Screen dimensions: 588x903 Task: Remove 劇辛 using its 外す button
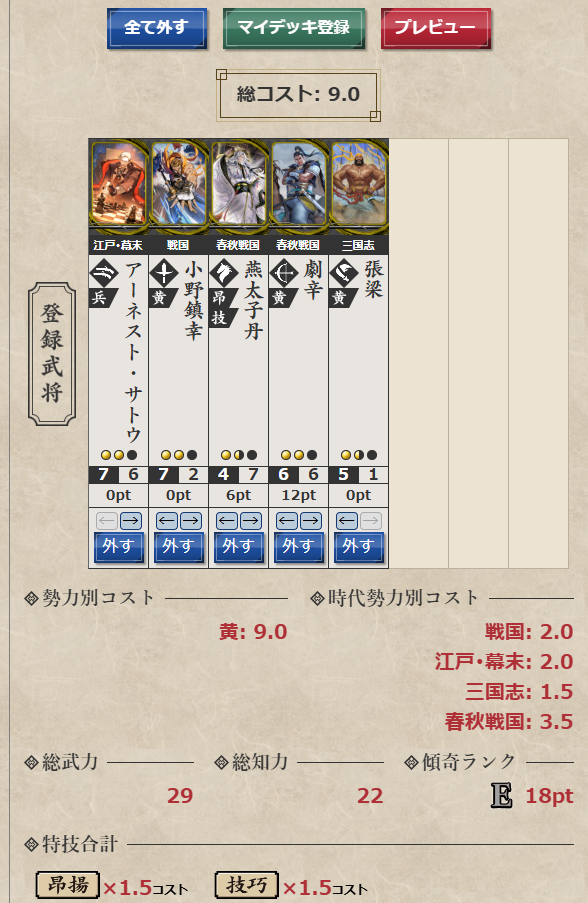point(298,547)
